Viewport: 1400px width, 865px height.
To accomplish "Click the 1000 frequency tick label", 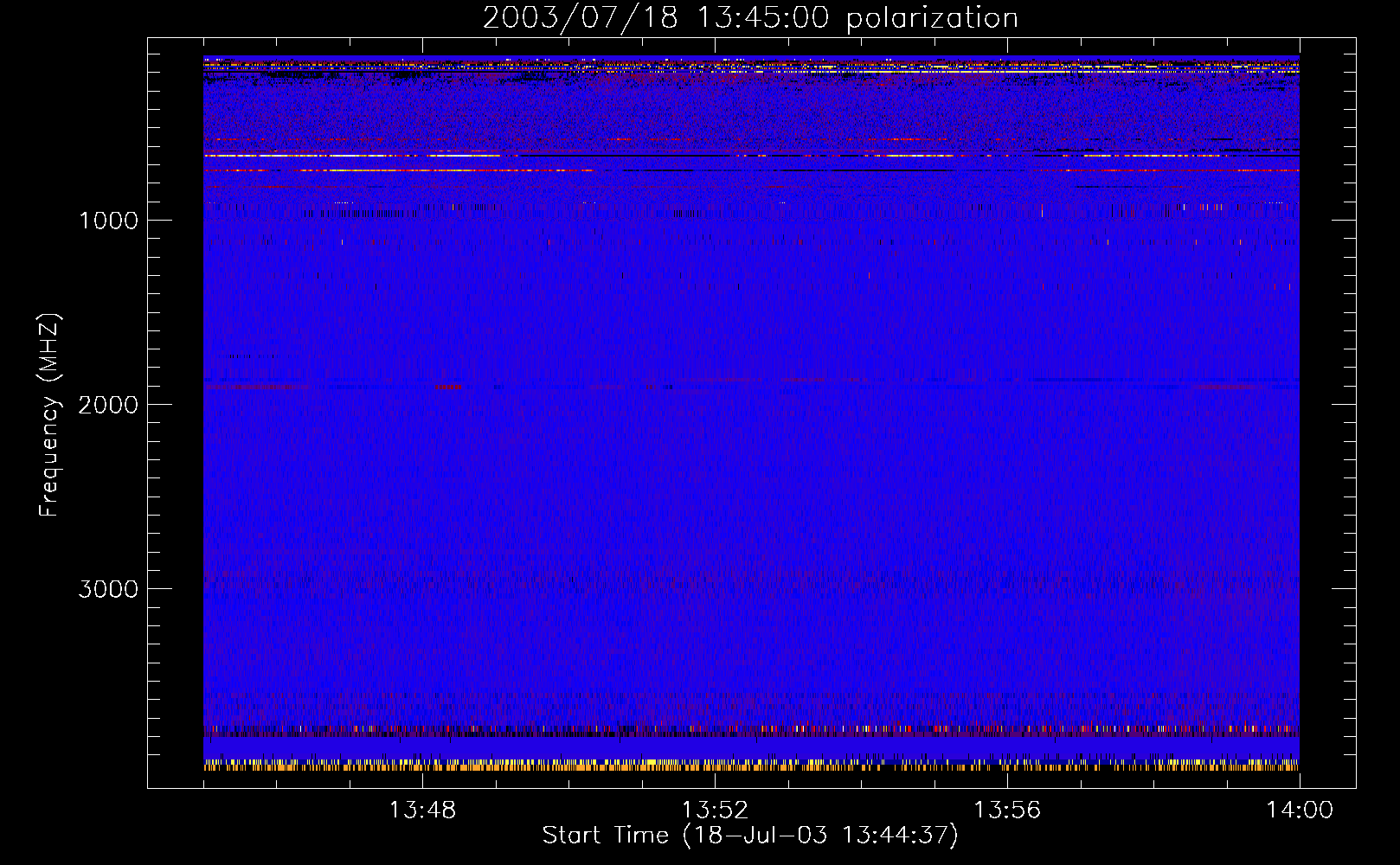I will coord(108,221).
